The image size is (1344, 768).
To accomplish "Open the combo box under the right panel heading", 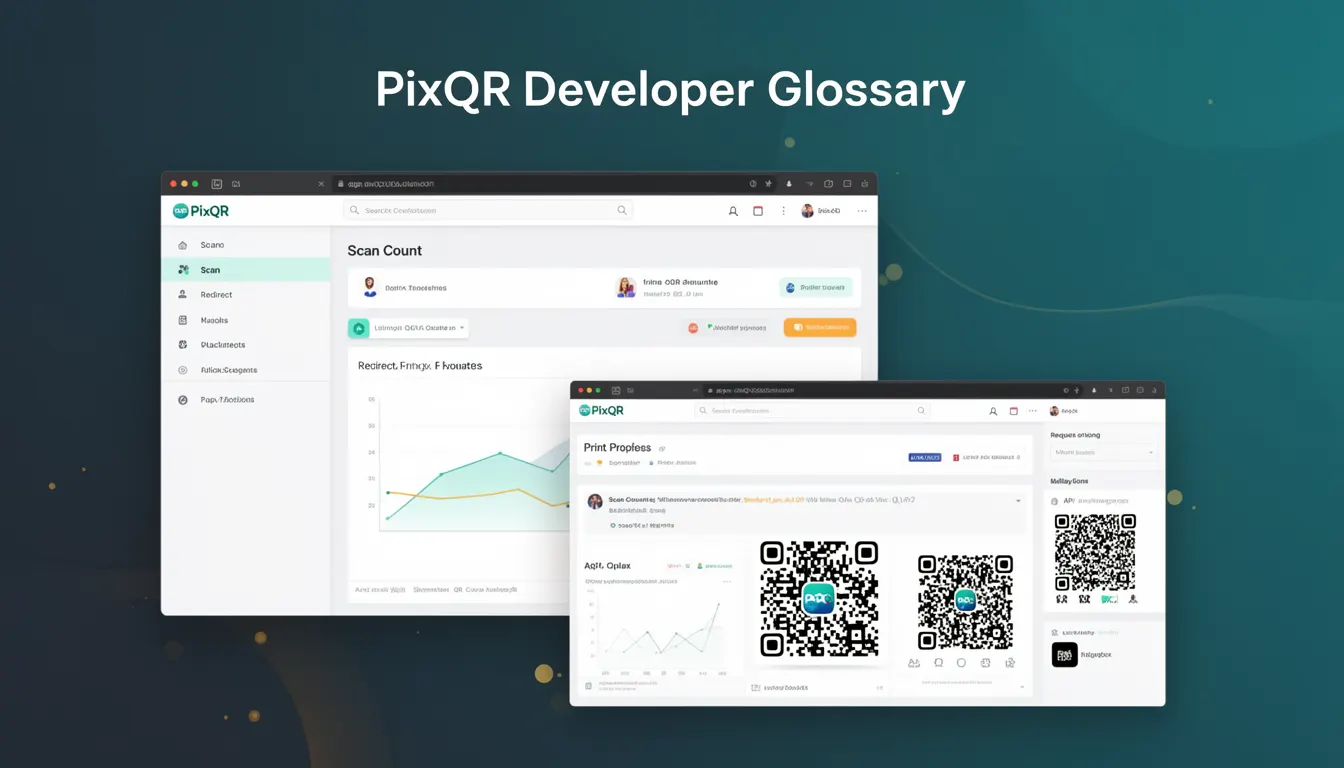I will pos(1104,453).
